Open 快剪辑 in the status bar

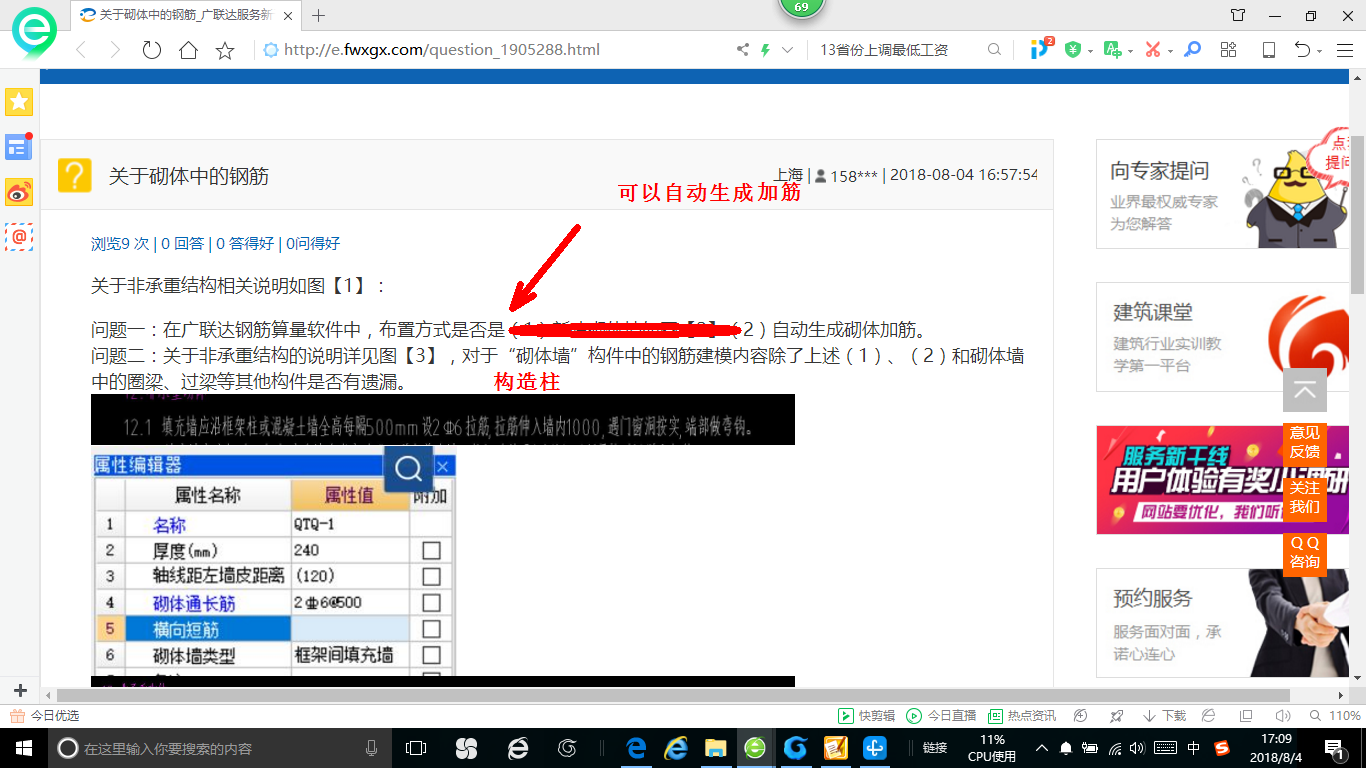click(866, 716)
